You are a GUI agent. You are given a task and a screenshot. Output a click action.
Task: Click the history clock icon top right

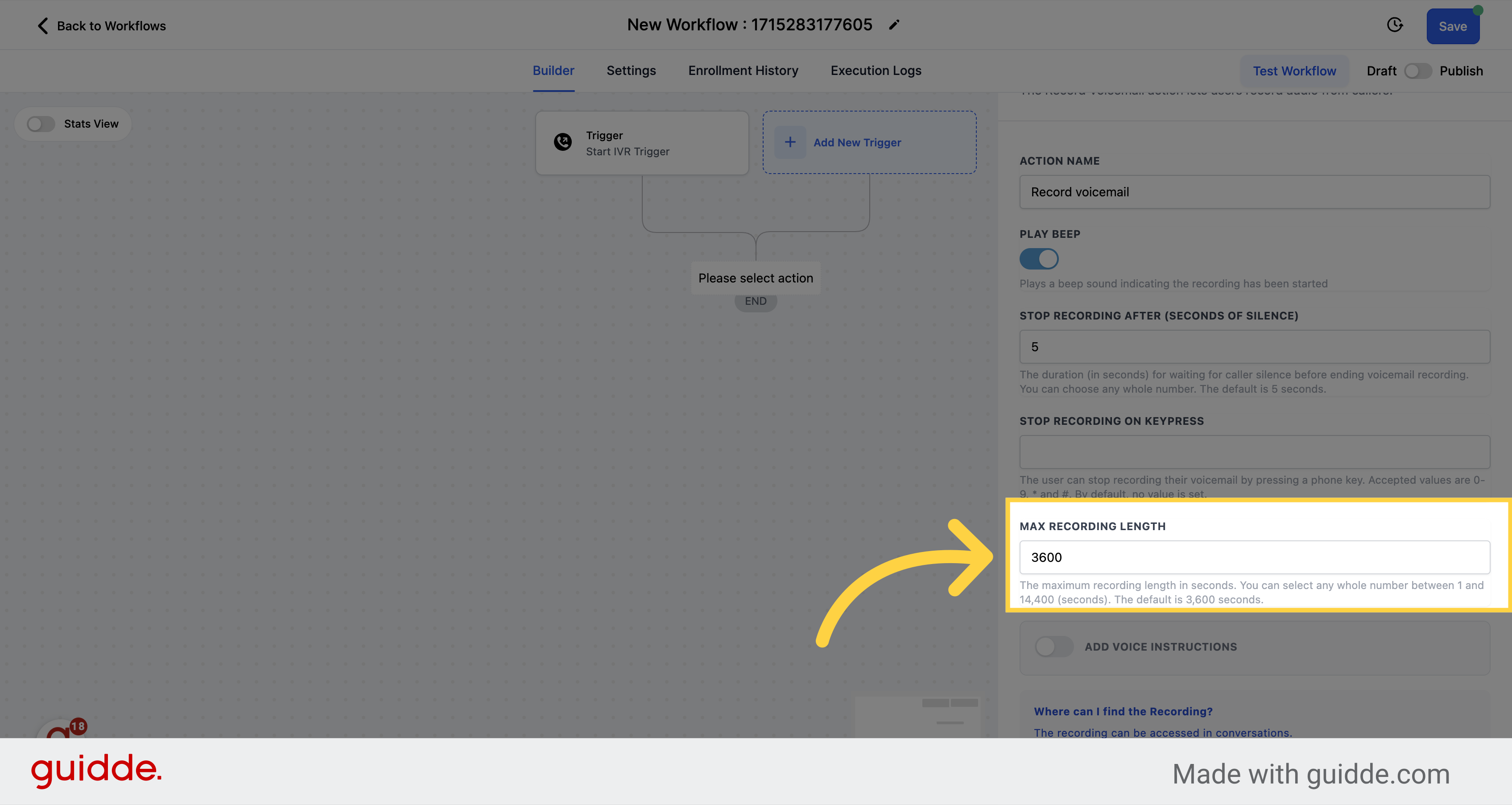click(x=1395, y=24)
